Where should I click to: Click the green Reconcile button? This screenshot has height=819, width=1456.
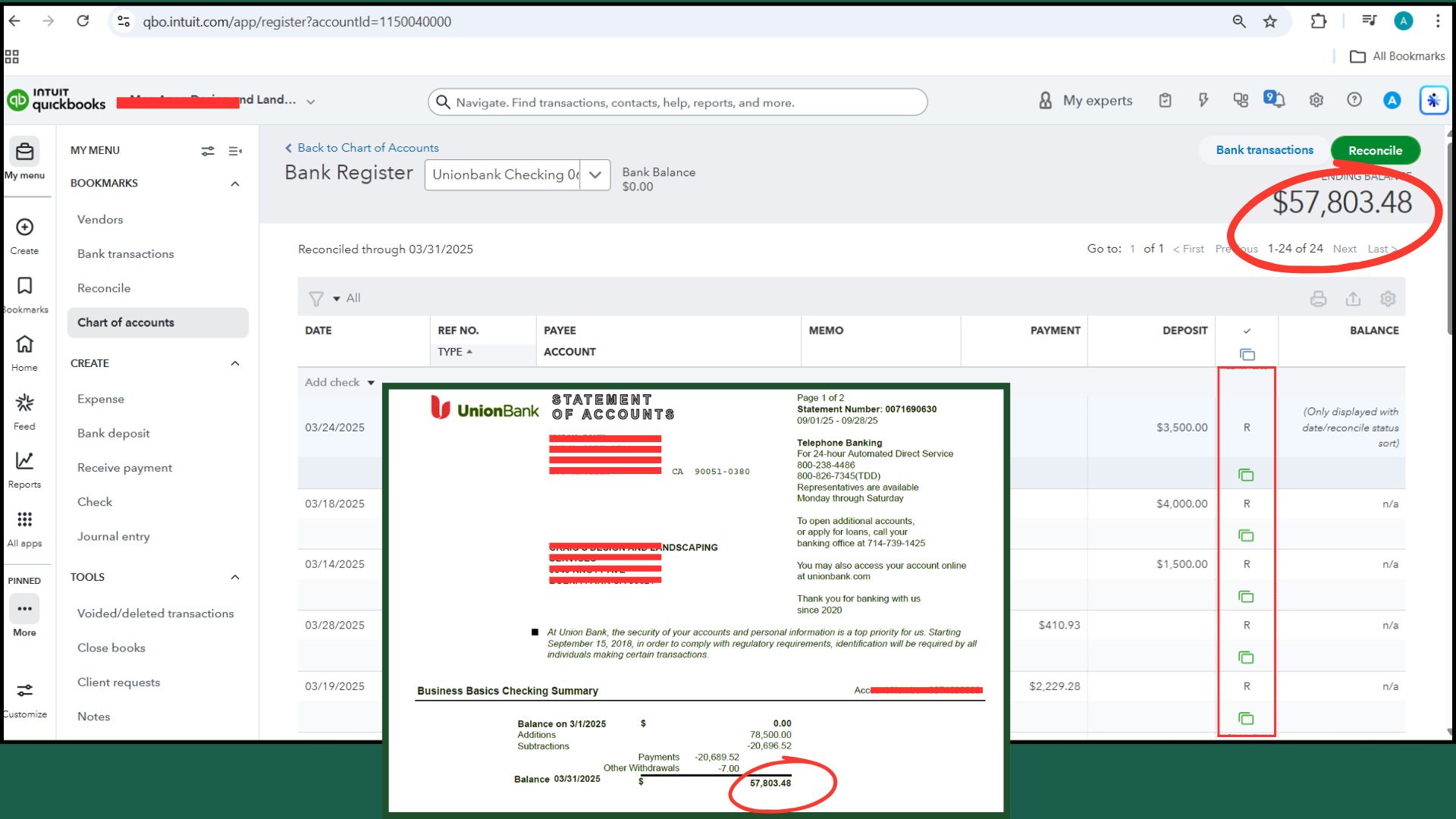click(1375, 150)
